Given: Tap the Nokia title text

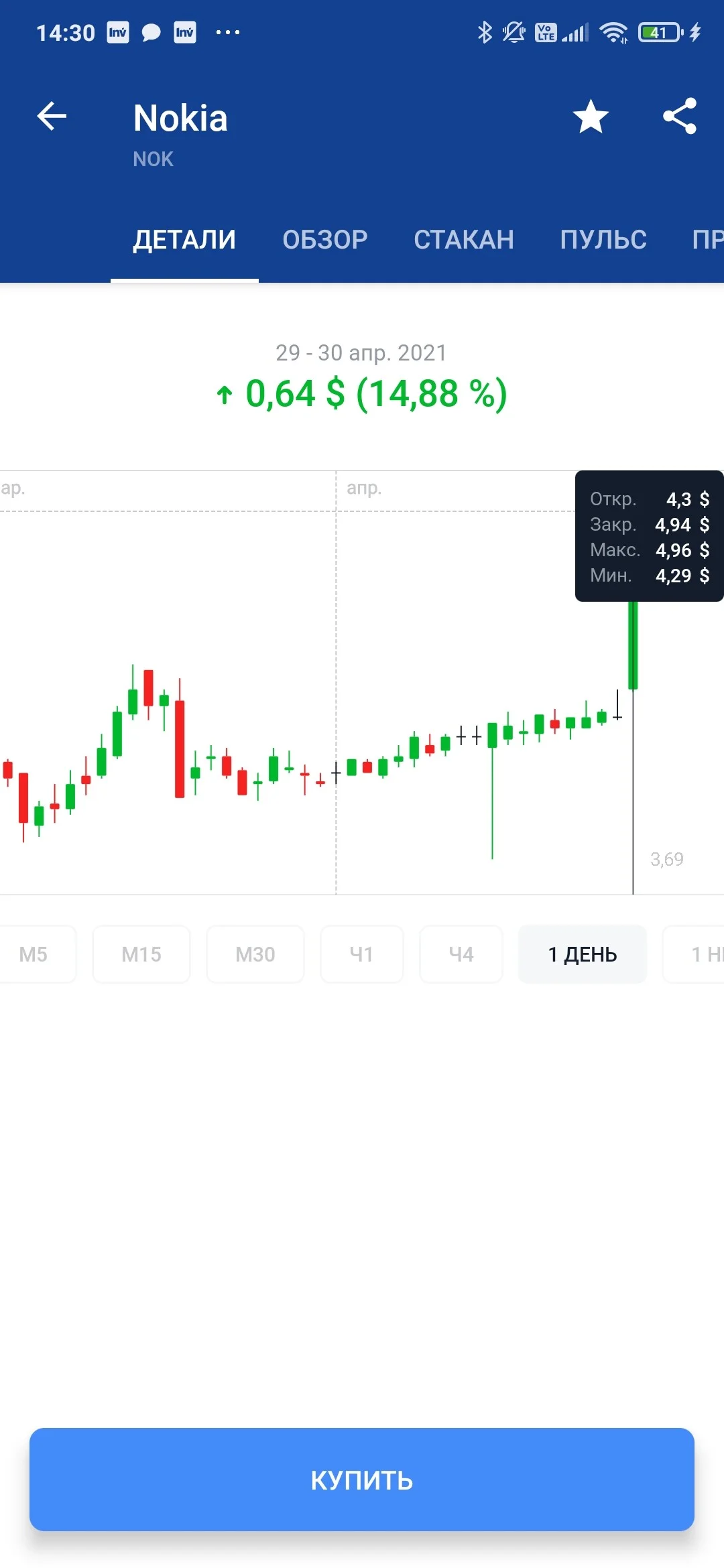Looking at the screenshot, I should [x=180, y=118].
